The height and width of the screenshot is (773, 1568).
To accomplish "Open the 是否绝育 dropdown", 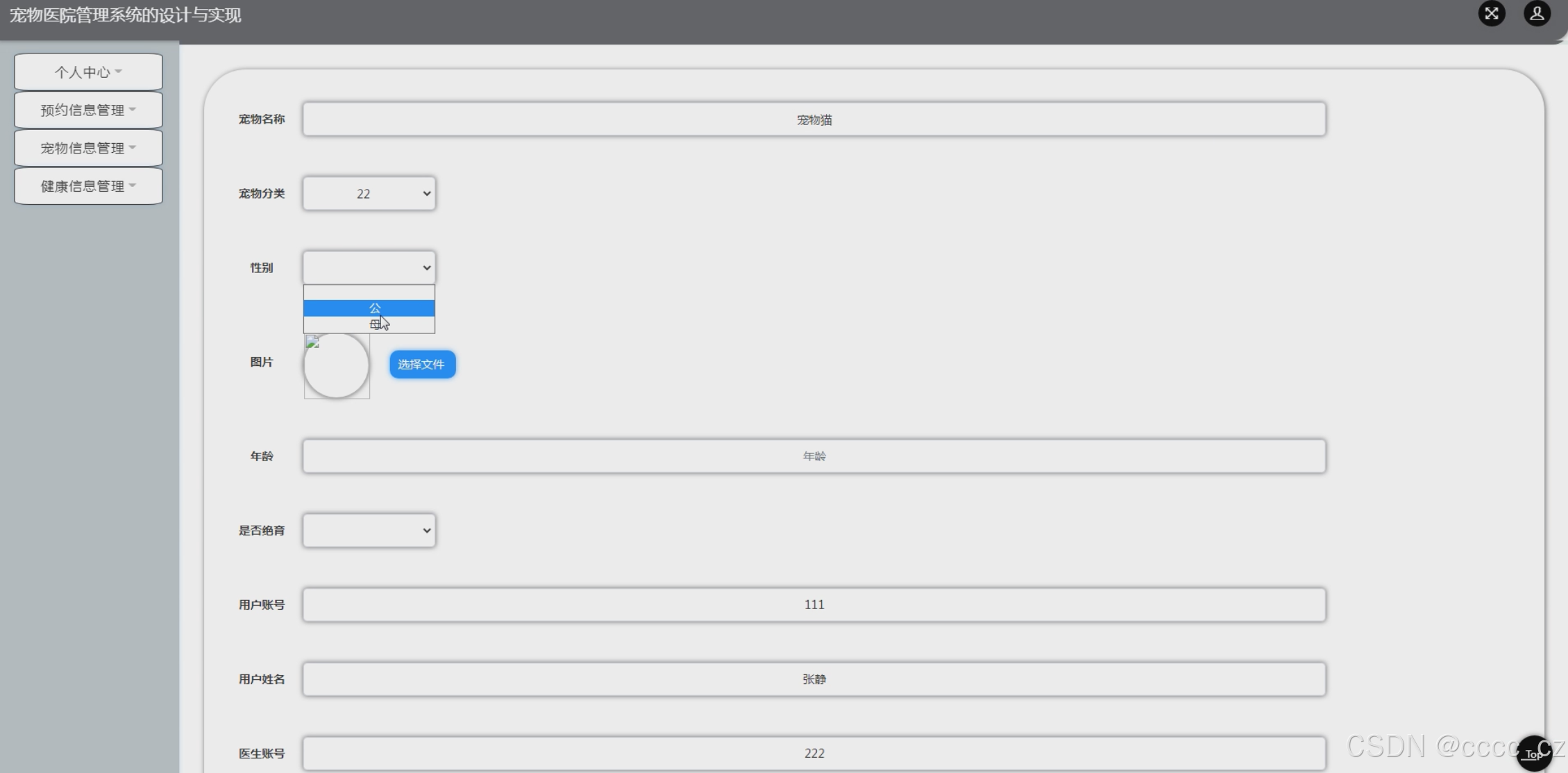I will [369, 531].
